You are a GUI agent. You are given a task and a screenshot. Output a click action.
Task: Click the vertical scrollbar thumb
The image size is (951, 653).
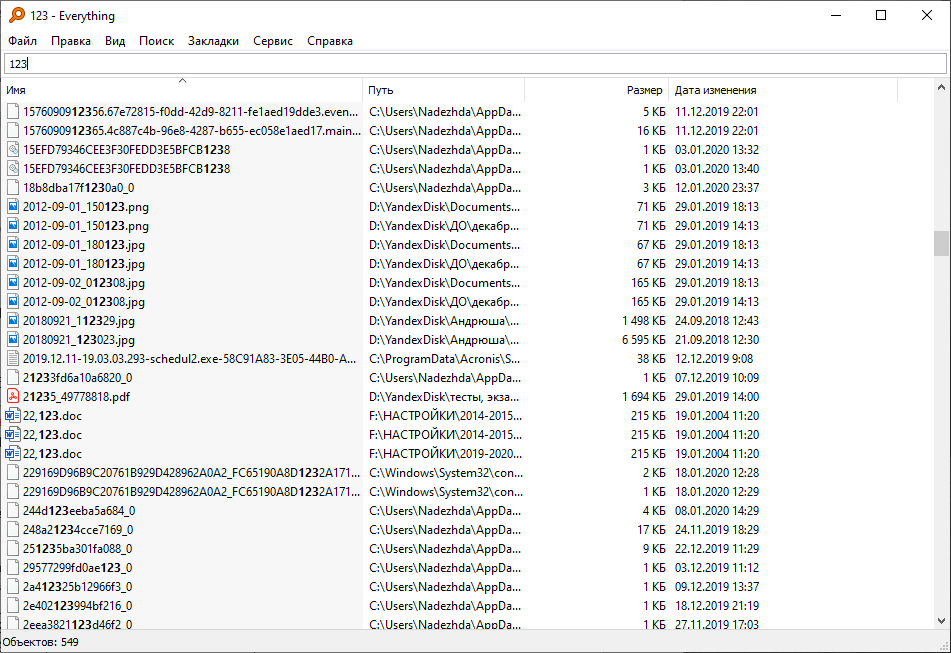[x=941, y=243]
